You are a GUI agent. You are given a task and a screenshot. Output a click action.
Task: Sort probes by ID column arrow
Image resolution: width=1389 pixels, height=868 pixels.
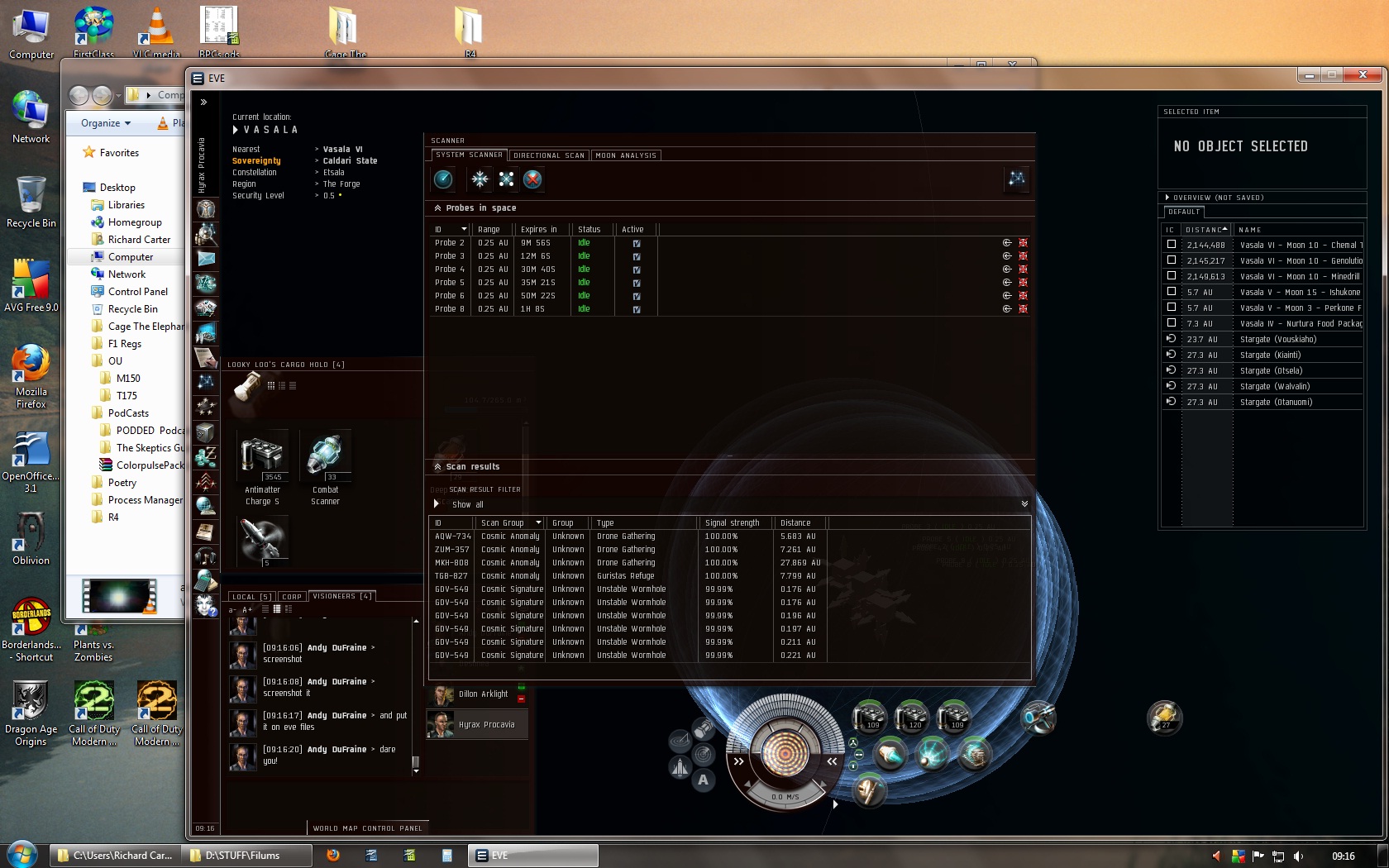(464, 229)
